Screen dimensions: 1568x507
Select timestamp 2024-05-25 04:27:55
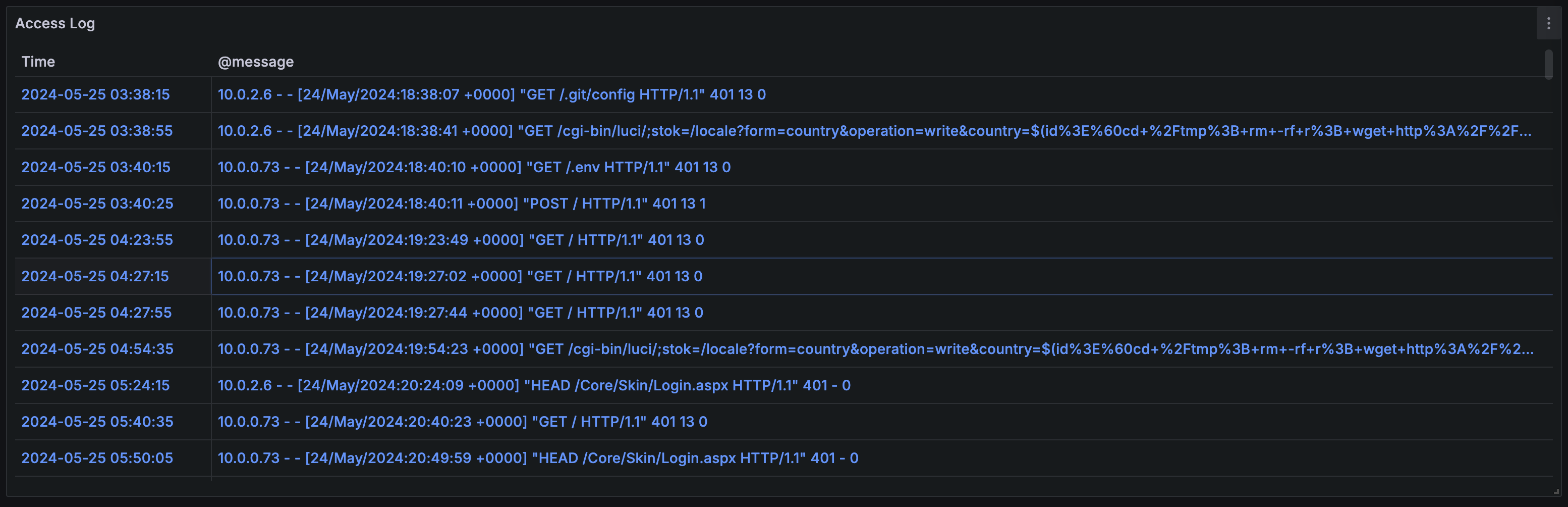96,313
